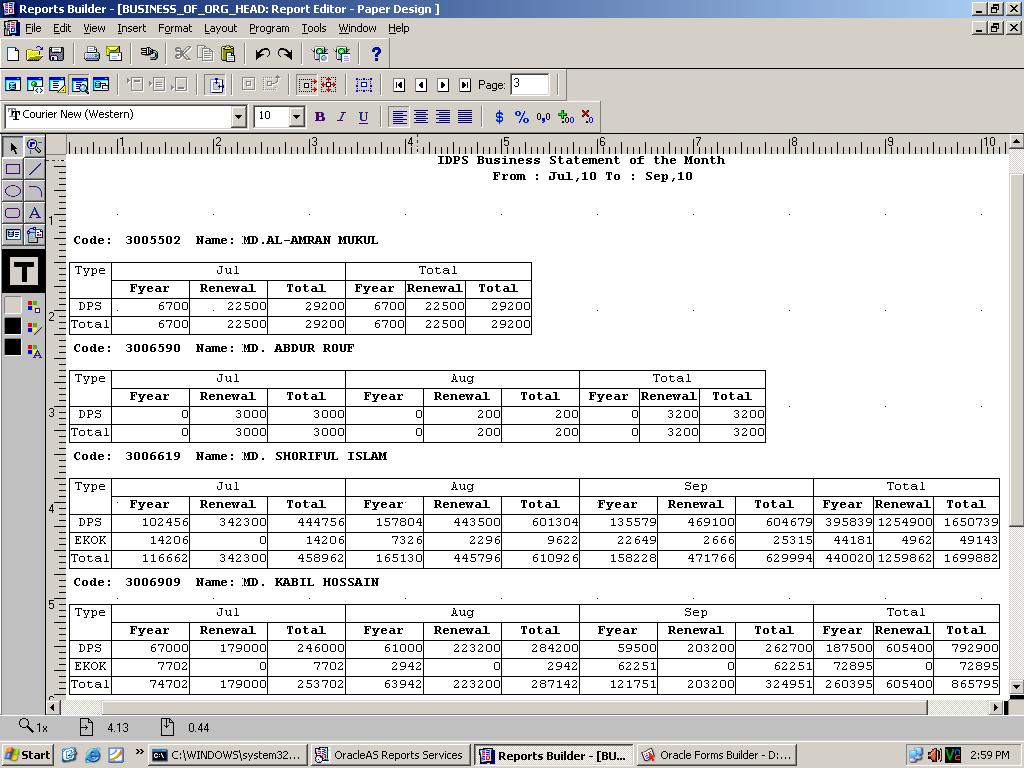Open the Layout menu
The image size is (1024, 768).
coord(220,28)
